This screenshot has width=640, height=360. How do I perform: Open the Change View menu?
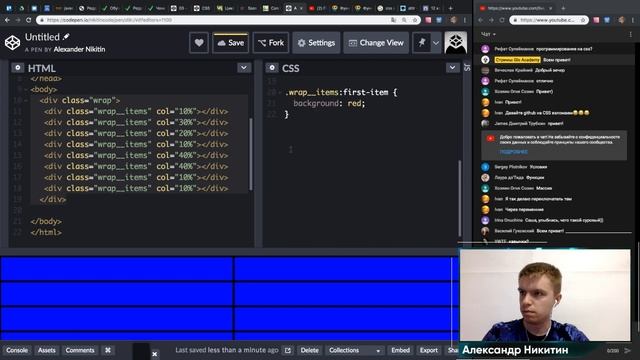376,42
